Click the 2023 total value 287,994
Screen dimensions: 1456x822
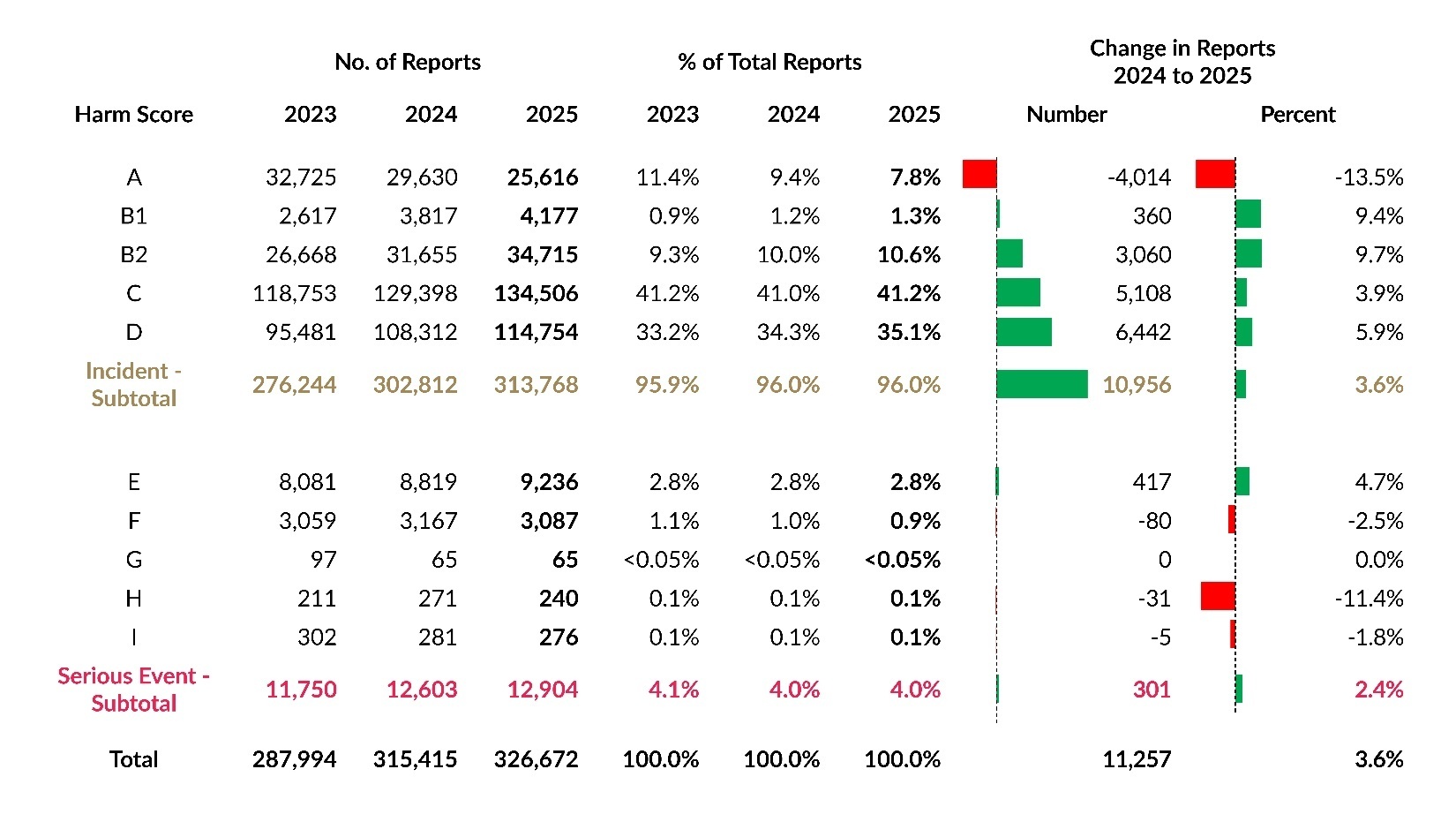click(x=294, y=759)
